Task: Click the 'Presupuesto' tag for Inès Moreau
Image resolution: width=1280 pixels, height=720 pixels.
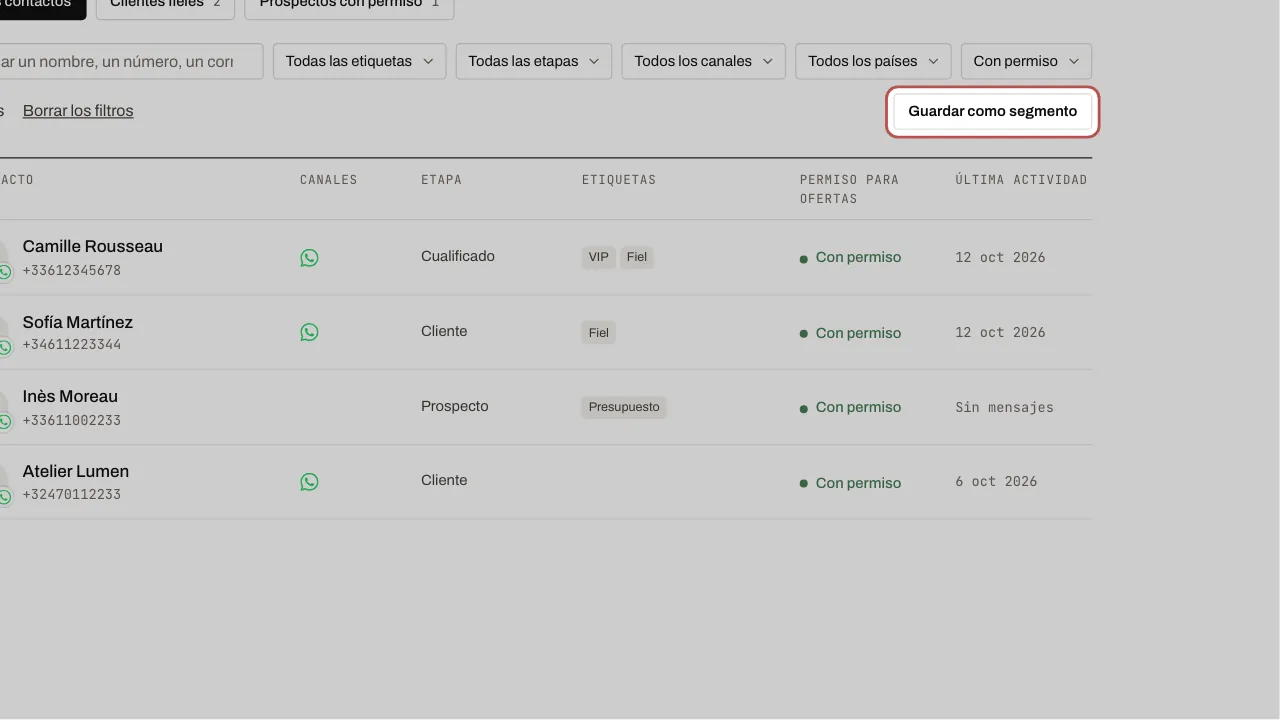Action: (x=624, y=407)
